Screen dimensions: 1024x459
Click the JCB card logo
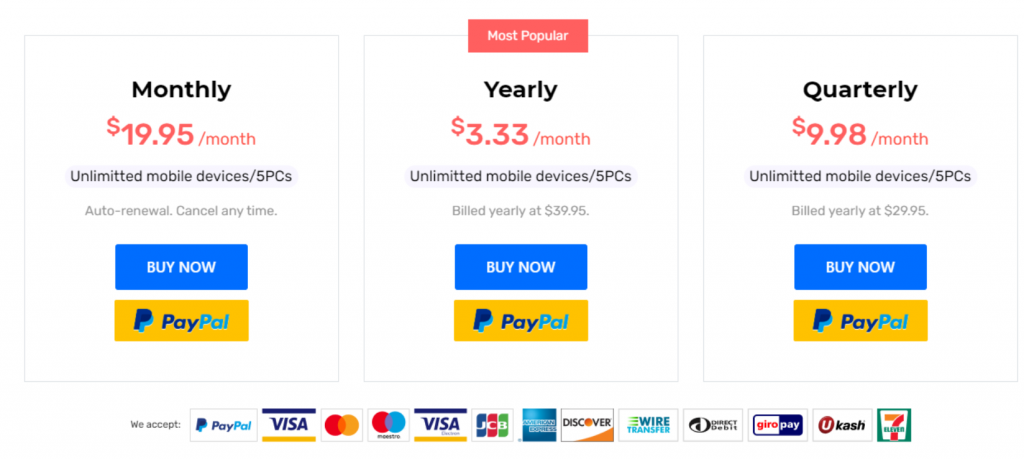pos(493,425)
